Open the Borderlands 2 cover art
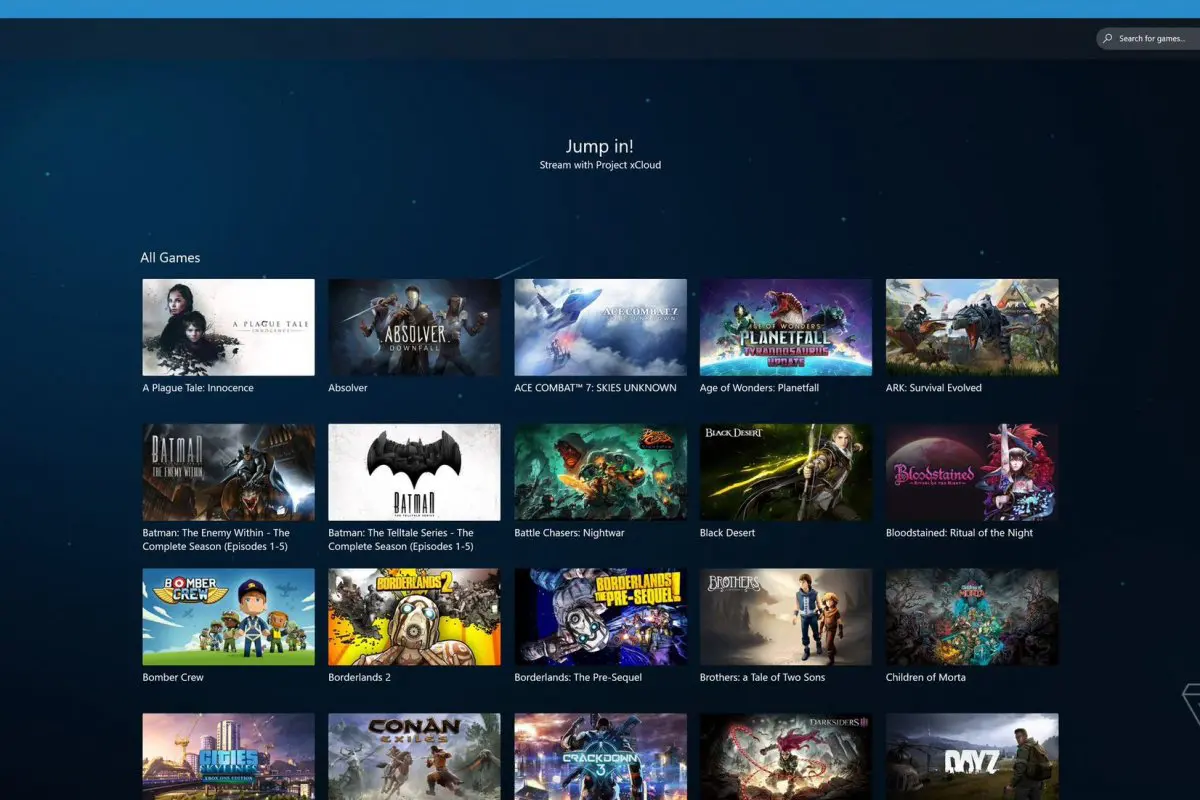The width and height of the screenshot is (1200, 800). point(414,617)
